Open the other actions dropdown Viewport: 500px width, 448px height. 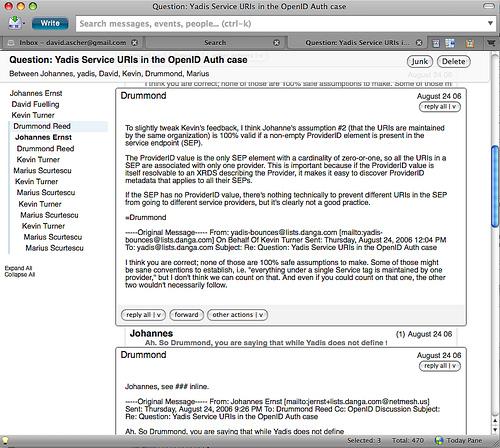click(237, 315)
